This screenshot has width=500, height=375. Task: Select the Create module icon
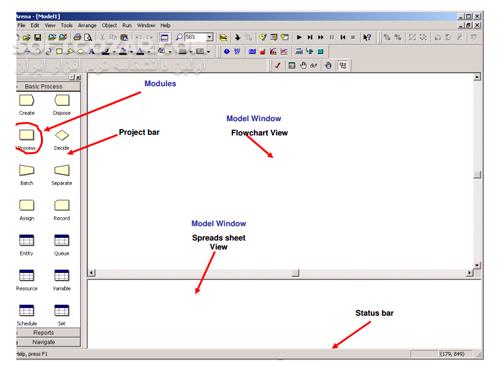27,100
